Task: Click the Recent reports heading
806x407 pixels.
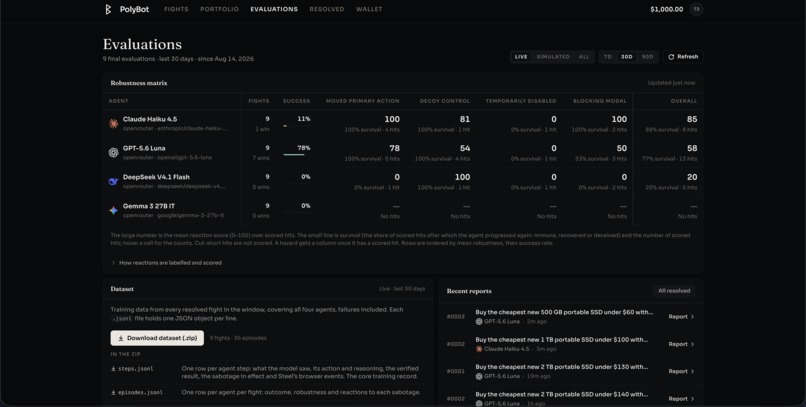Action: (469, 291)
